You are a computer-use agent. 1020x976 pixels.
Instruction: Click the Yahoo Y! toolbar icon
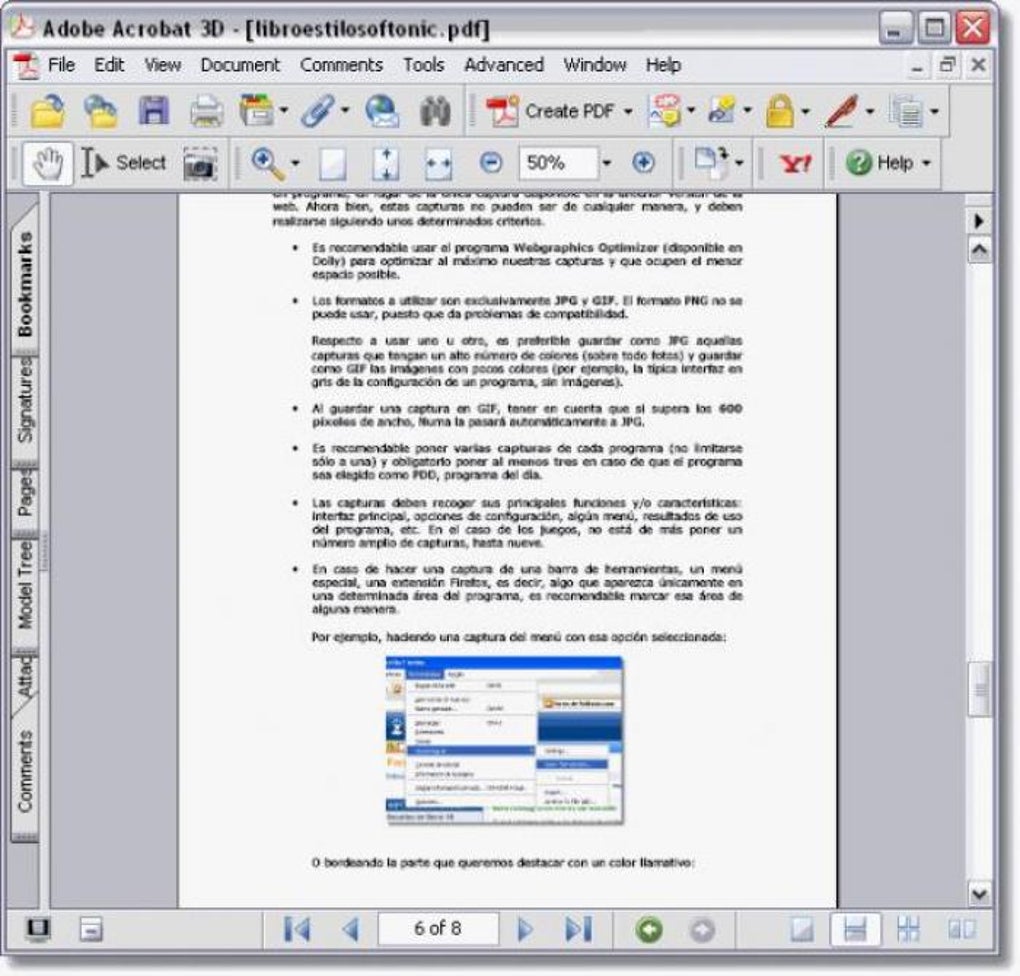coord(796,163)
